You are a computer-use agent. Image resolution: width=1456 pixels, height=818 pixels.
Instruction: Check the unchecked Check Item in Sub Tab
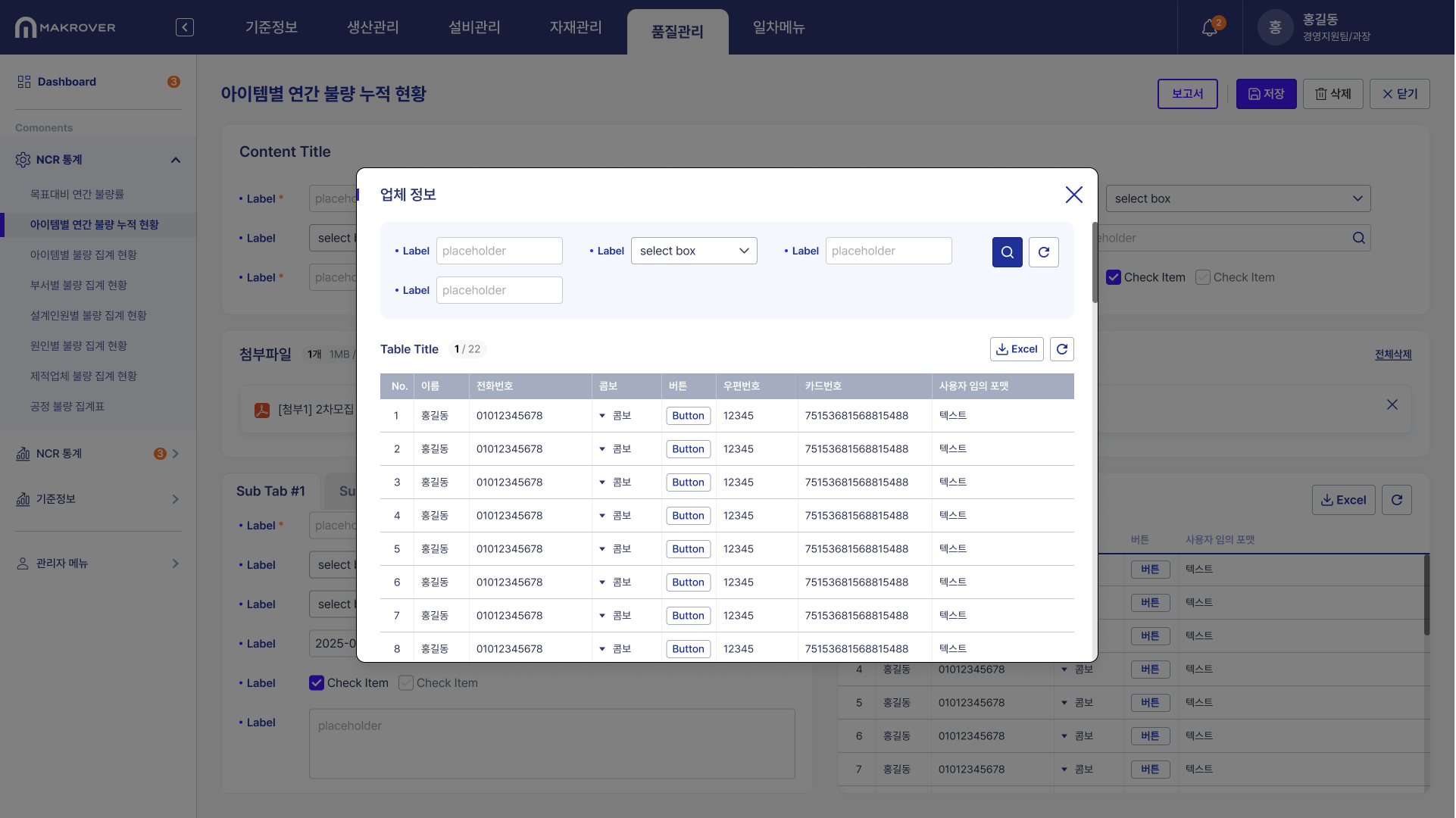406,682
